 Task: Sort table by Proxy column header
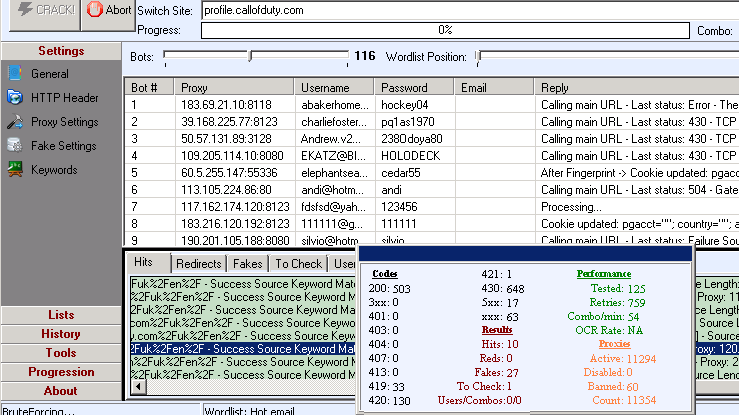coord(234,88)
